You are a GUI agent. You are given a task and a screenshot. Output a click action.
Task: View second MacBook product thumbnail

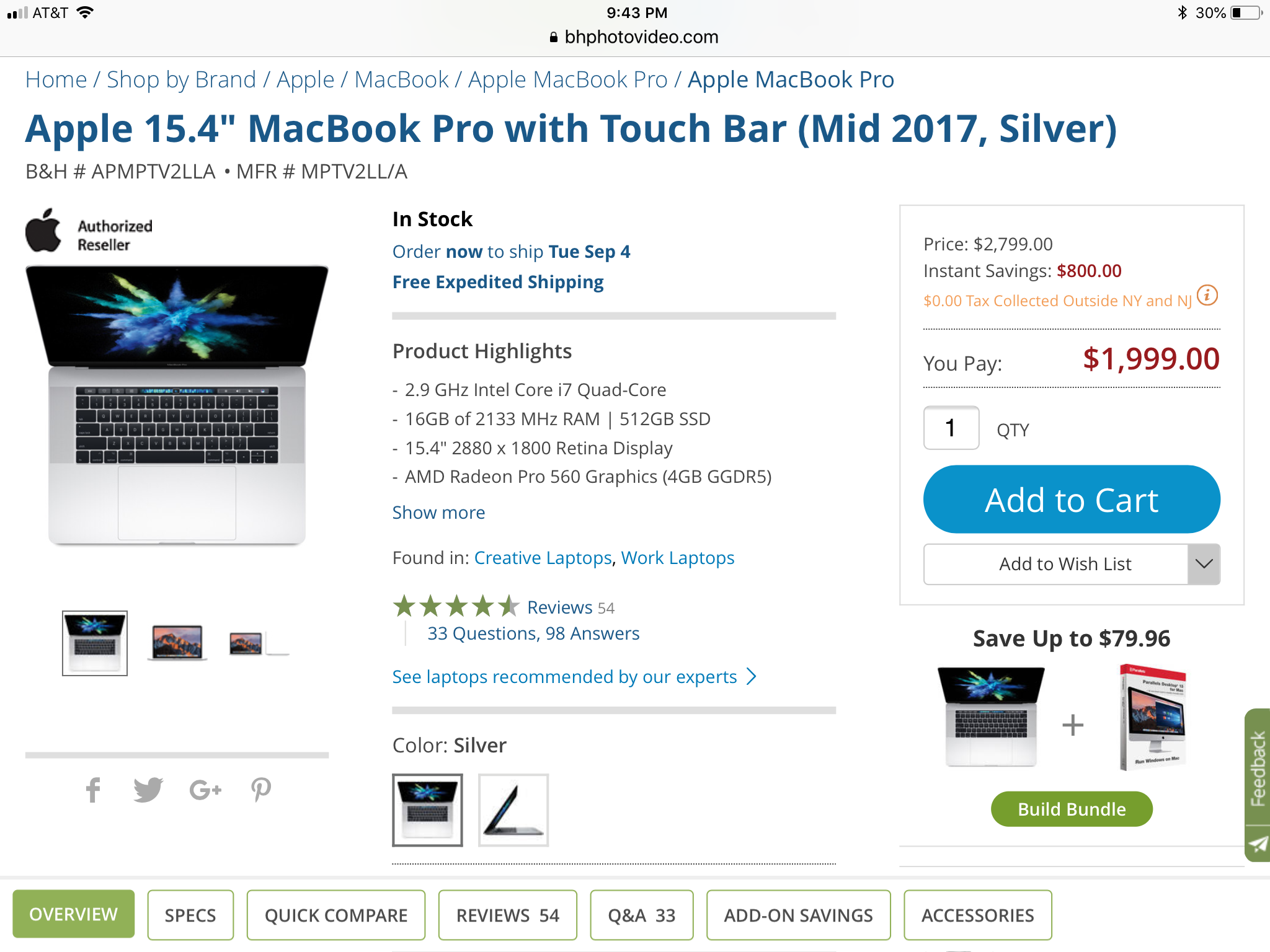pyautogui.click(x=177, y=643)
